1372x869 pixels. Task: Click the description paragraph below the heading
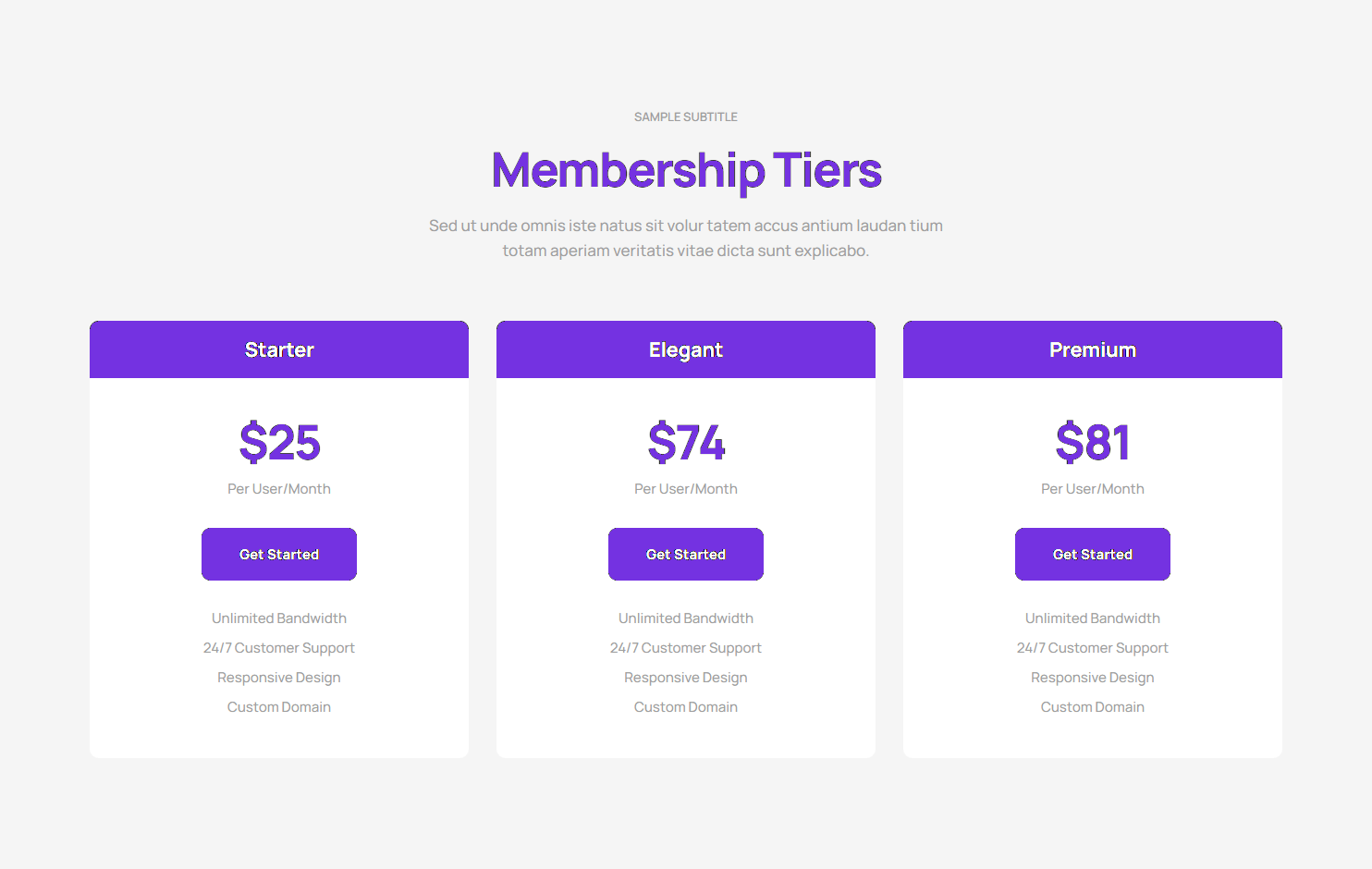point(686,239)
